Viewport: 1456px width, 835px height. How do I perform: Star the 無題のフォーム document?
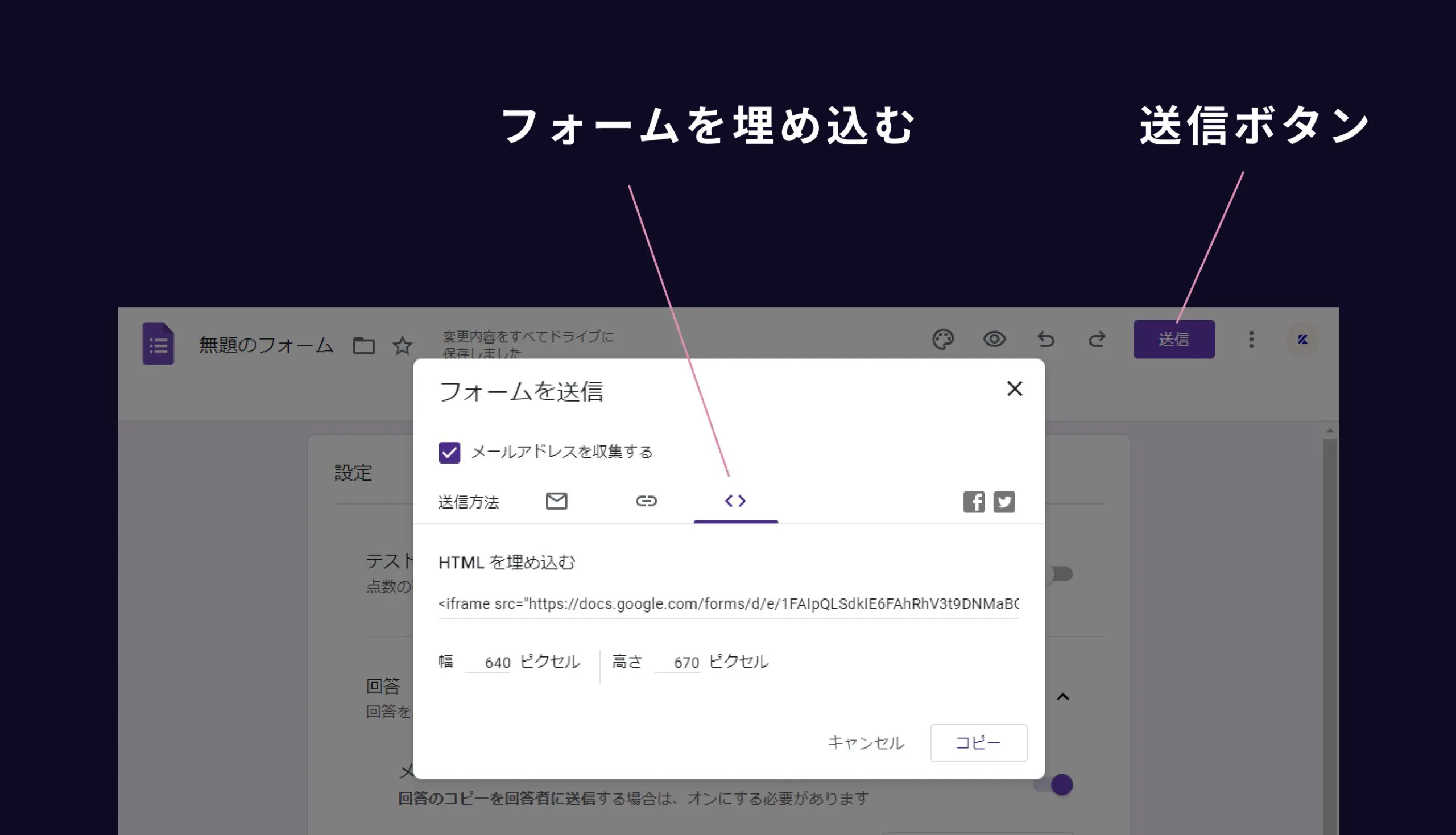point(403,345)
